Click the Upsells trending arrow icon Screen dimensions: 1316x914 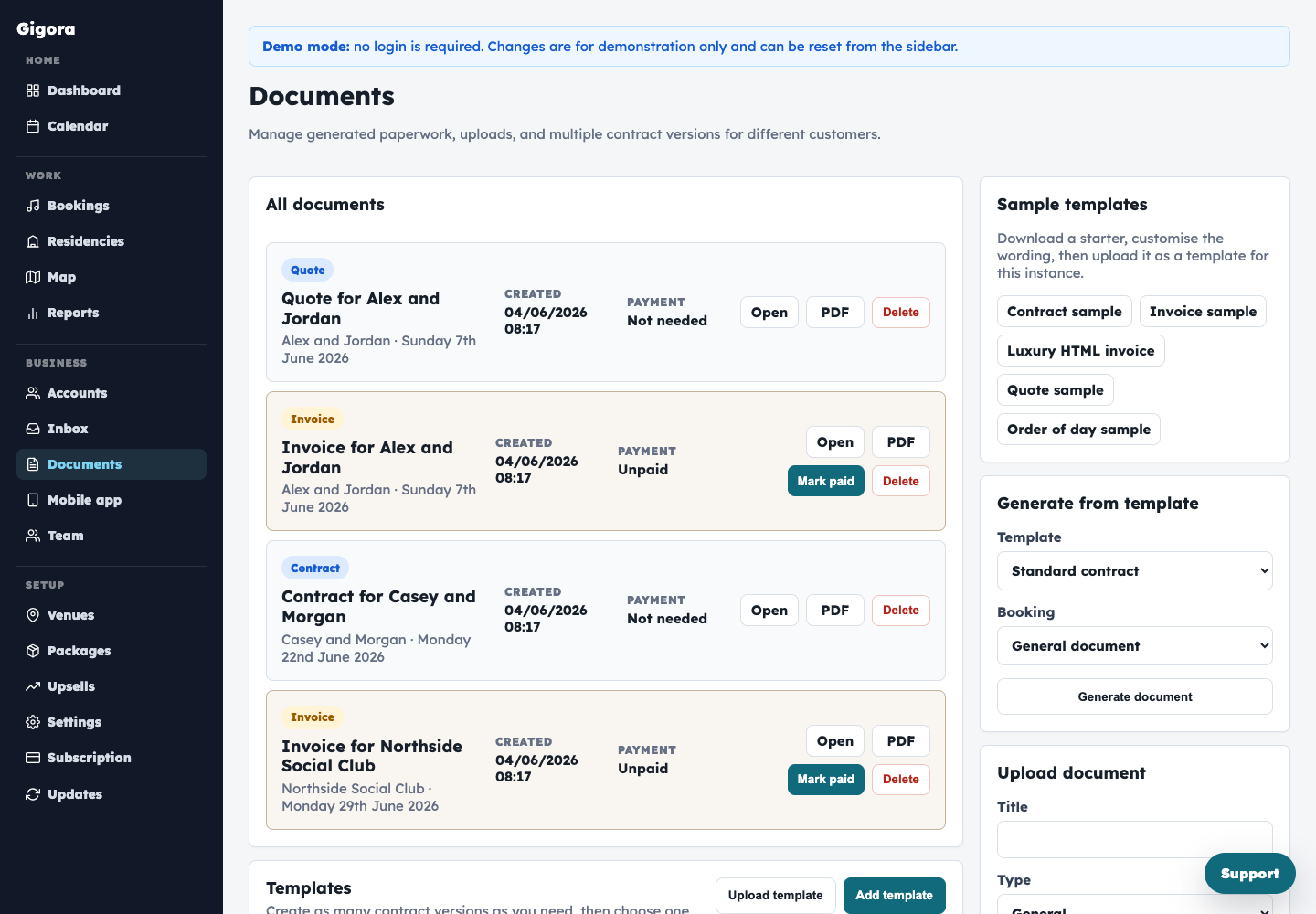[33, 686]
